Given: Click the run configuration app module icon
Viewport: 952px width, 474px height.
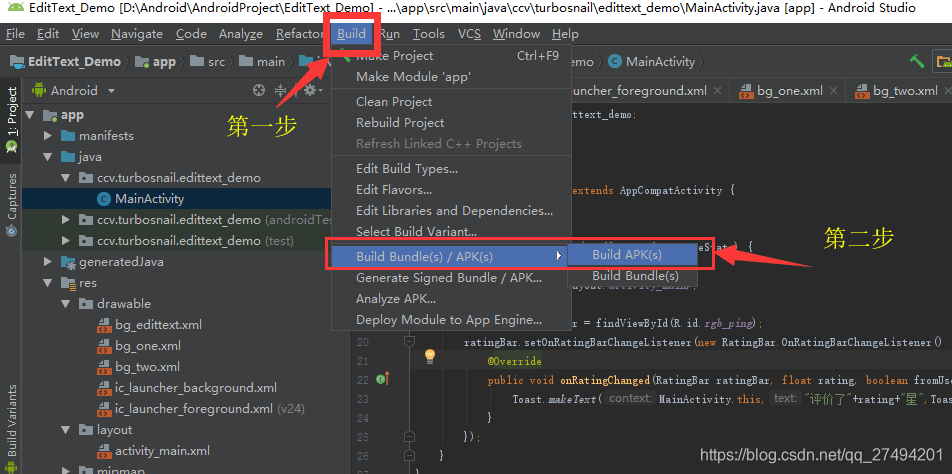Looking at the screenshot, I should point(944,61).
